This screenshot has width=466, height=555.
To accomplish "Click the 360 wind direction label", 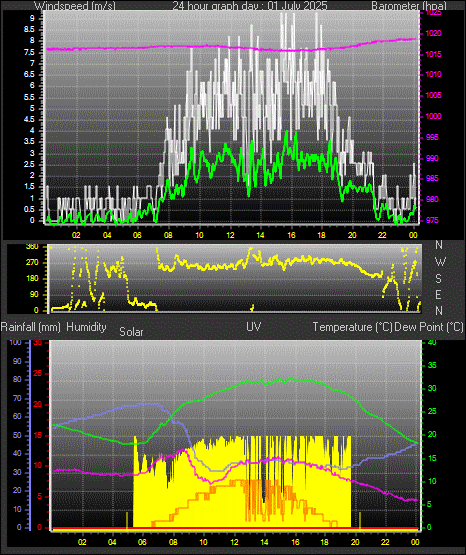I will [32, 247].
